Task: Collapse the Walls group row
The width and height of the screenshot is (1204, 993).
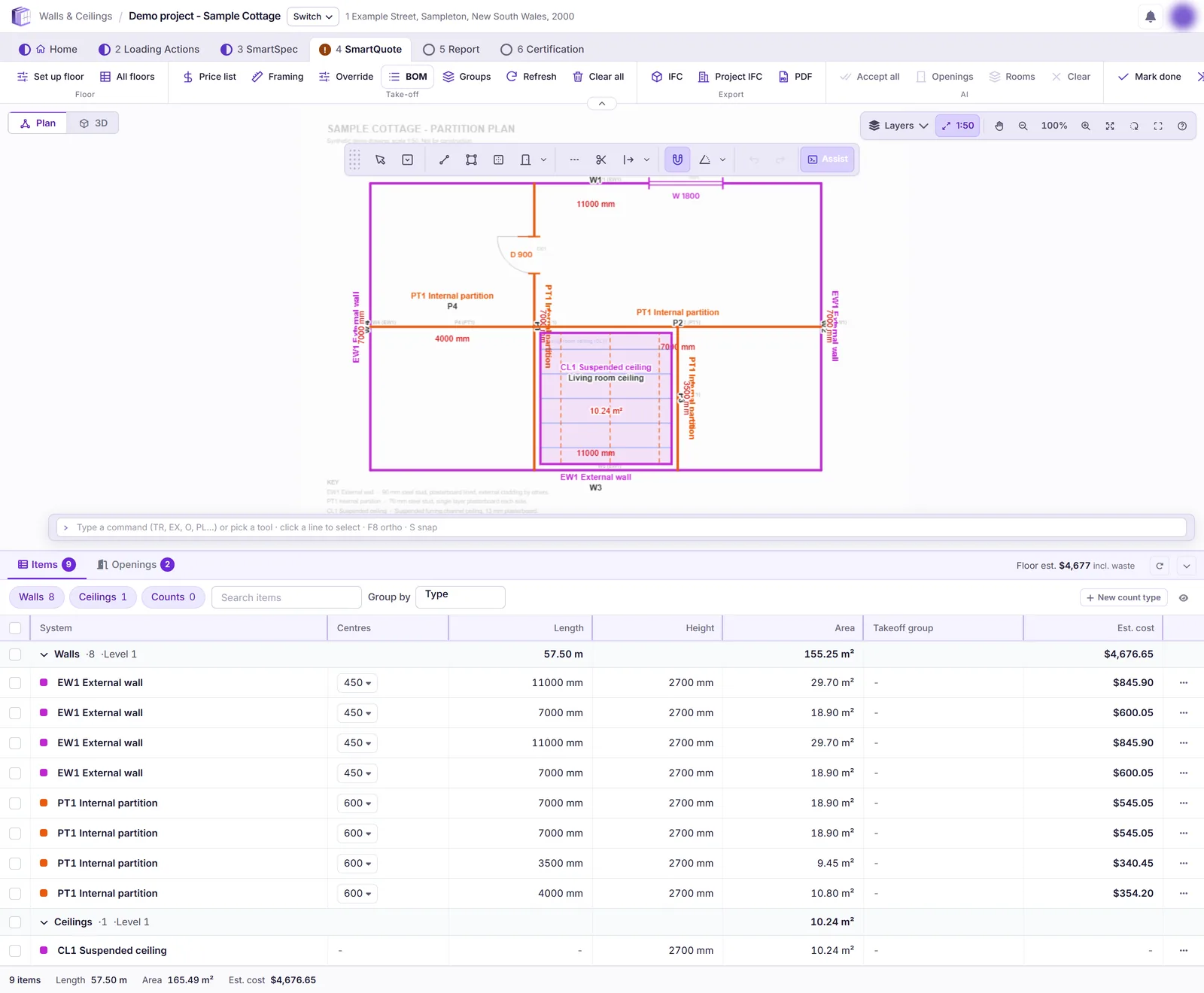Action: tap(44, 654)
